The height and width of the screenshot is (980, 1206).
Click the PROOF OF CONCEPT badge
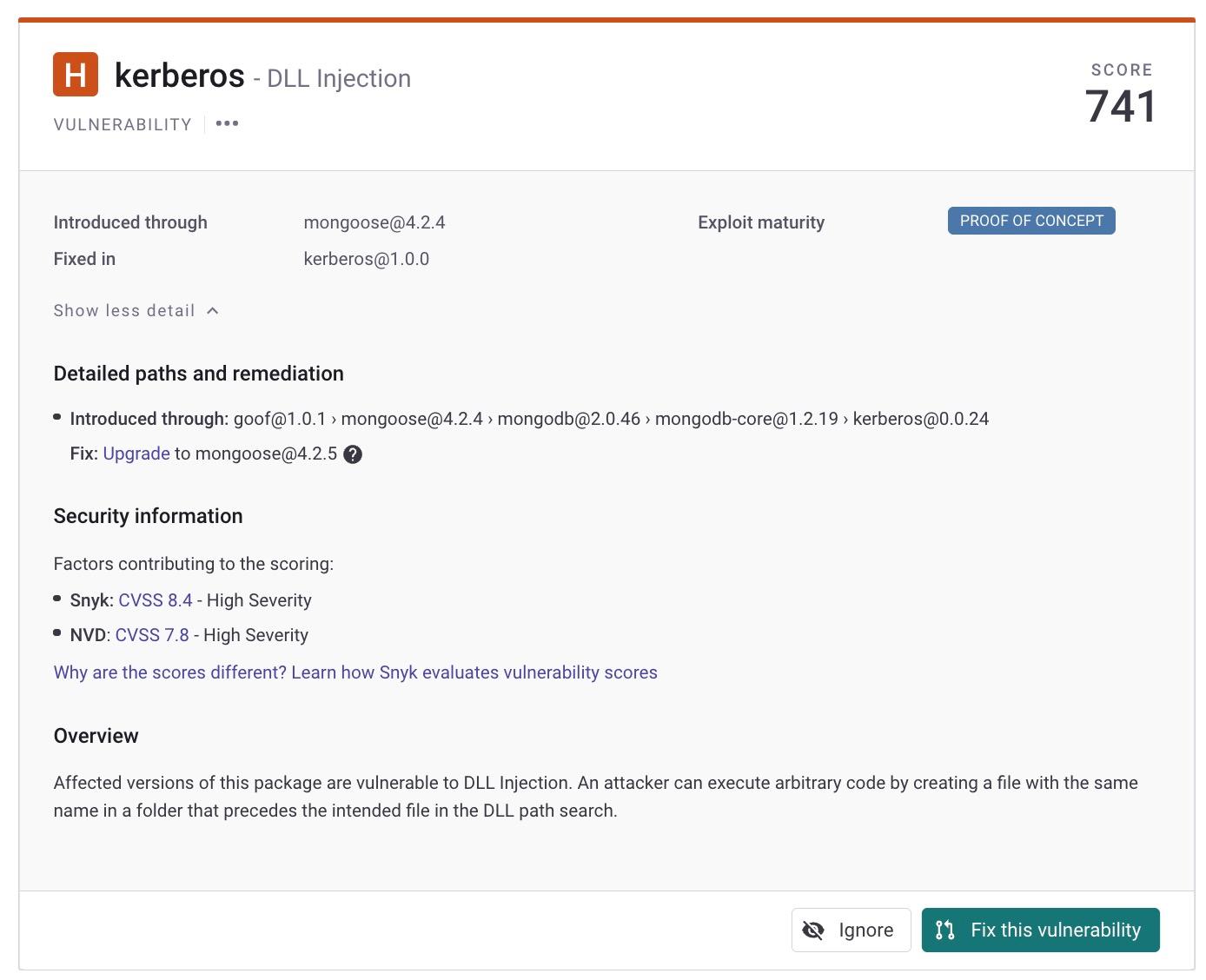(1031, 221)
